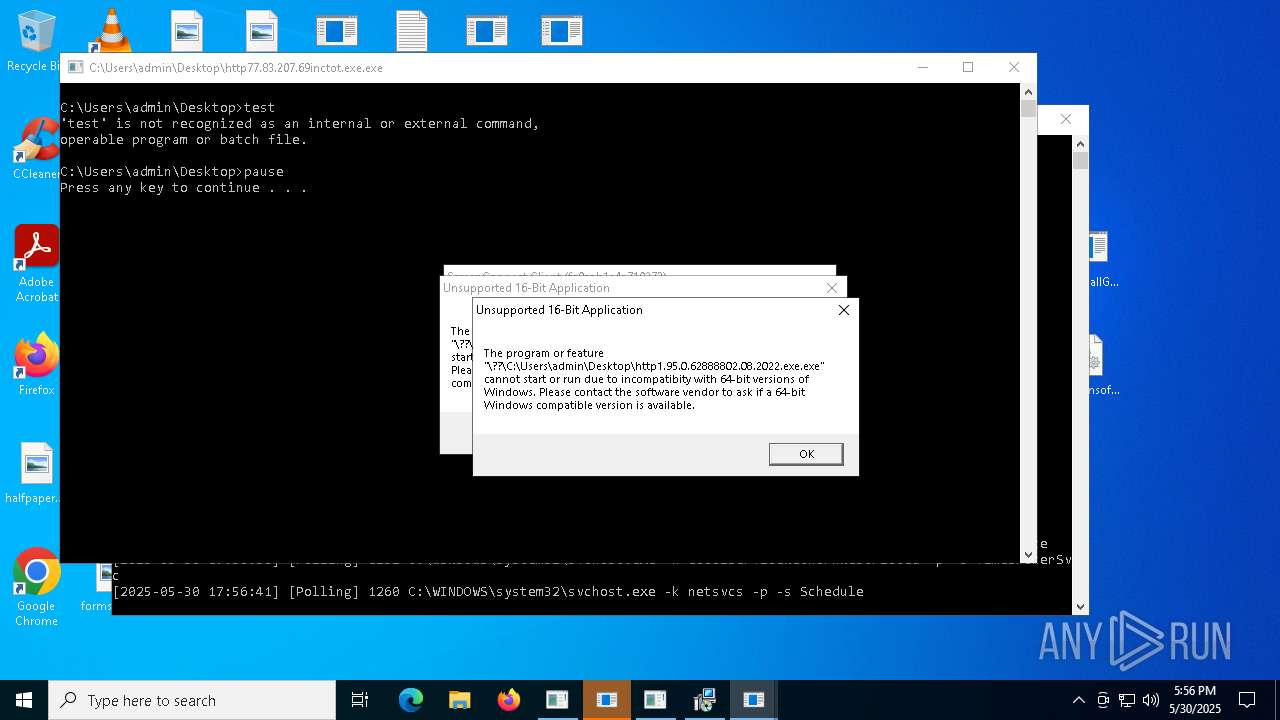Select the rightmost top-row desktop application icon

coord(561,30)
